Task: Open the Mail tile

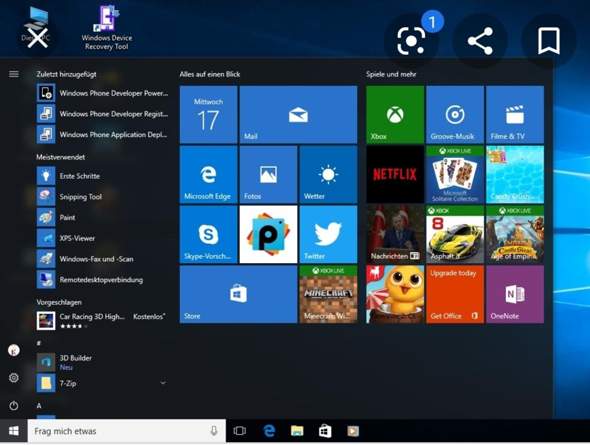Action: [x=298, y=114]
